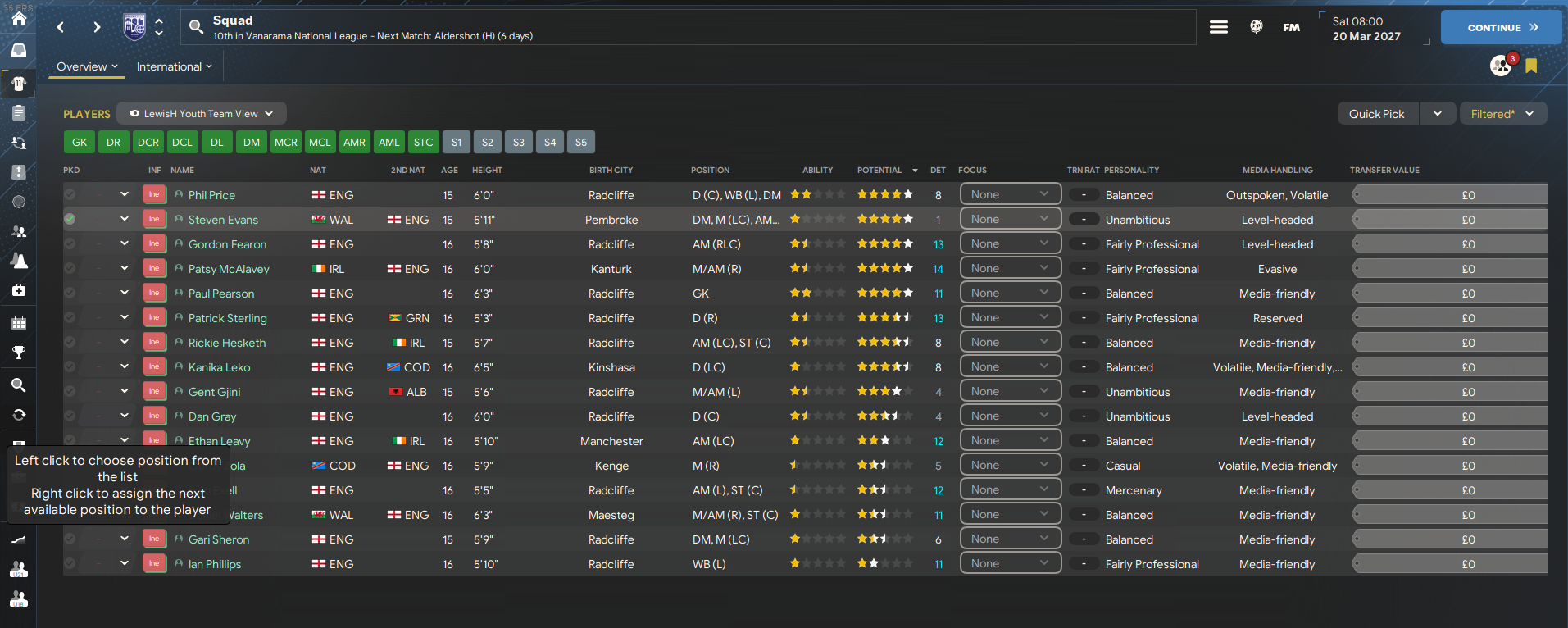Open Phil Price's training focus dropdown
Viewport: 1568px width, 628px height.
point(1010,194)
